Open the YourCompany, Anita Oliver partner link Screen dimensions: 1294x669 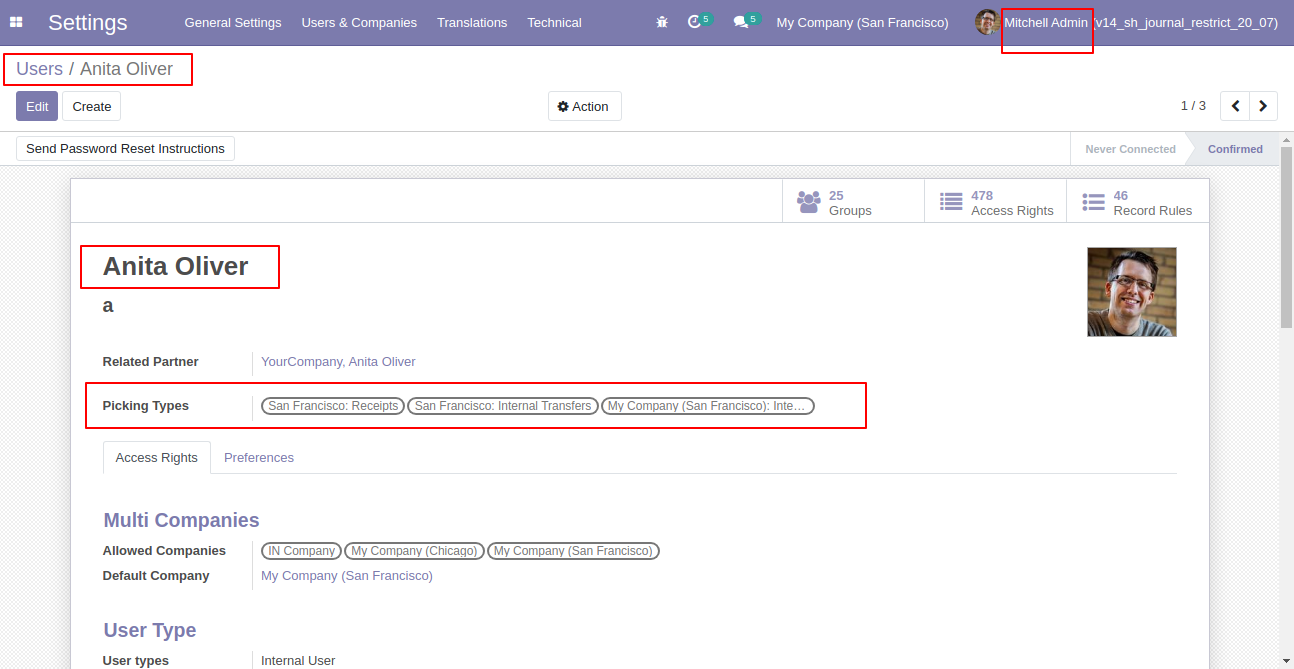(x=338, y=362)
